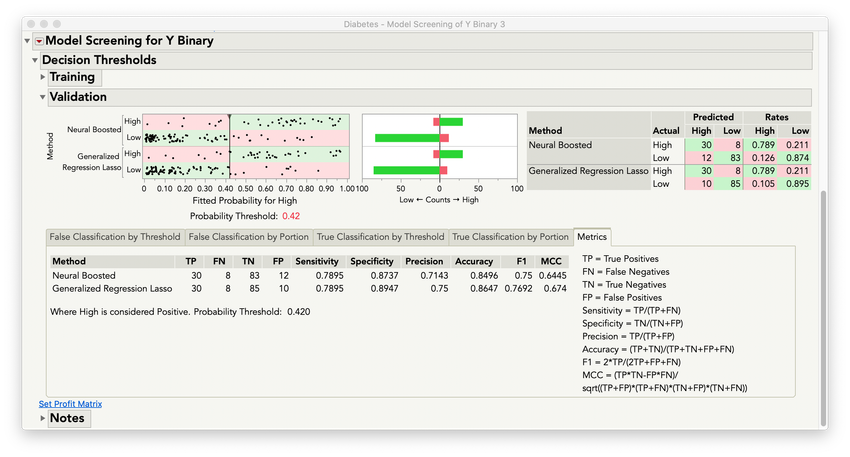Click the Rates header in confusion table
850x457 pixels.
(x=776, y=117)
